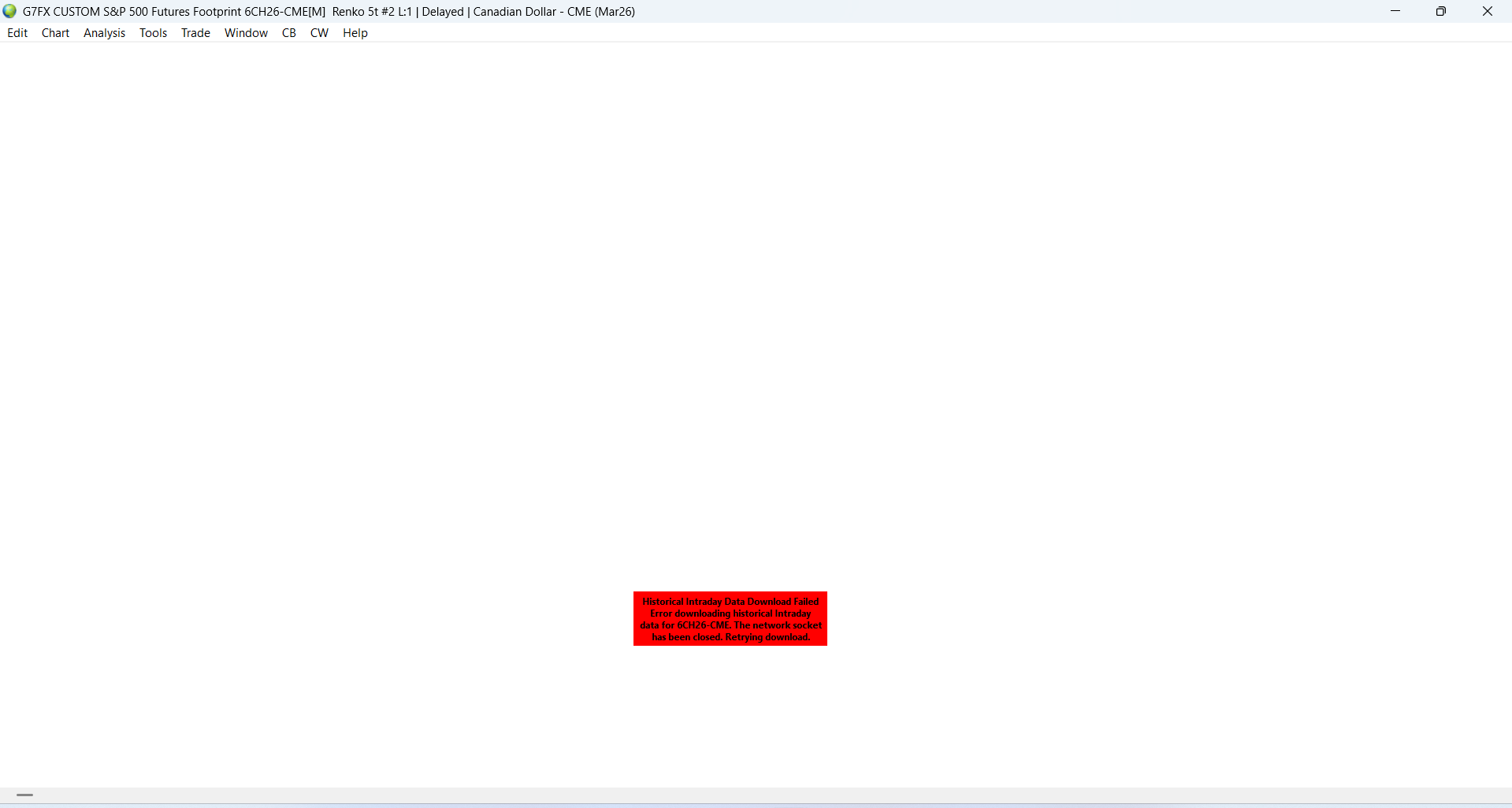Click the green globe application icon
Screen dimensions: 1512x808
(10, 11)
